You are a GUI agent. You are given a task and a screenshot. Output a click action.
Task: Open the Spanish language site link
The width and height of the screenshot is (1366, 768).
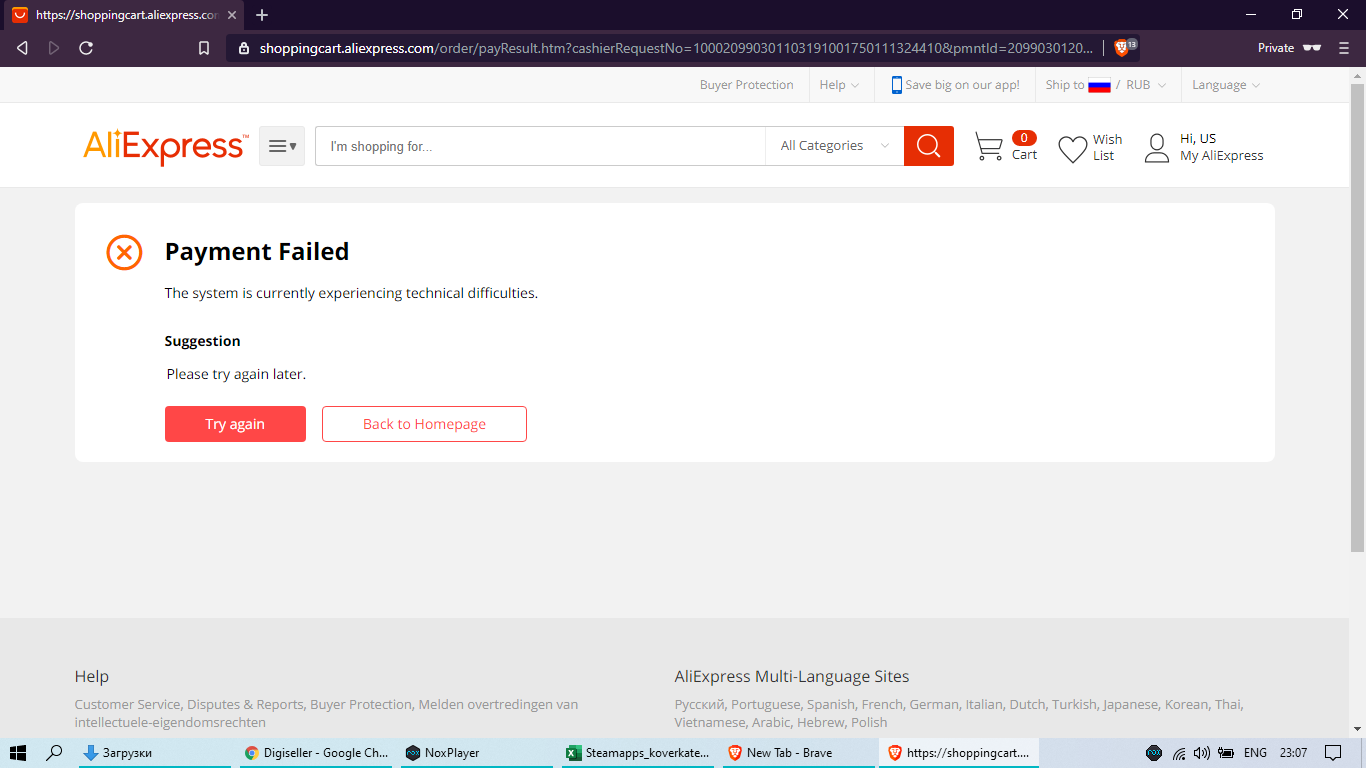point(831,704)
